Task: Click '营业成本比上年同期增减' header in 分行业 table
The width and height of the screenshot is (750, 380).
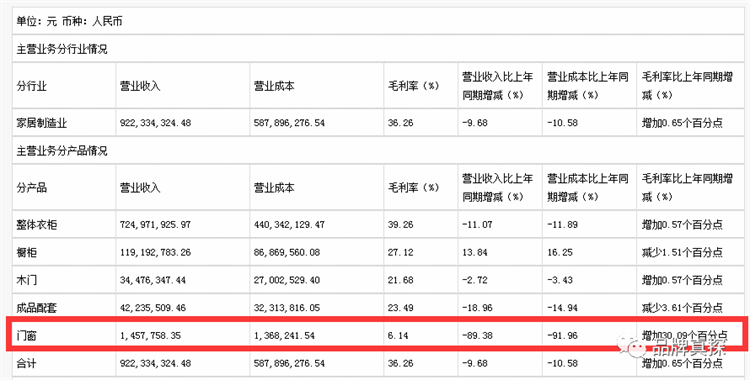Action: [587, 86]
